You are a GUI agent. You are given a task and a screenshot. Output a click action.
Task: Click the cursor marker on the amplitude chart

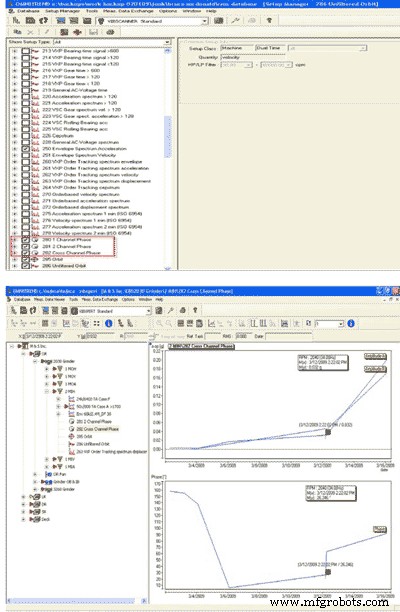328,432
